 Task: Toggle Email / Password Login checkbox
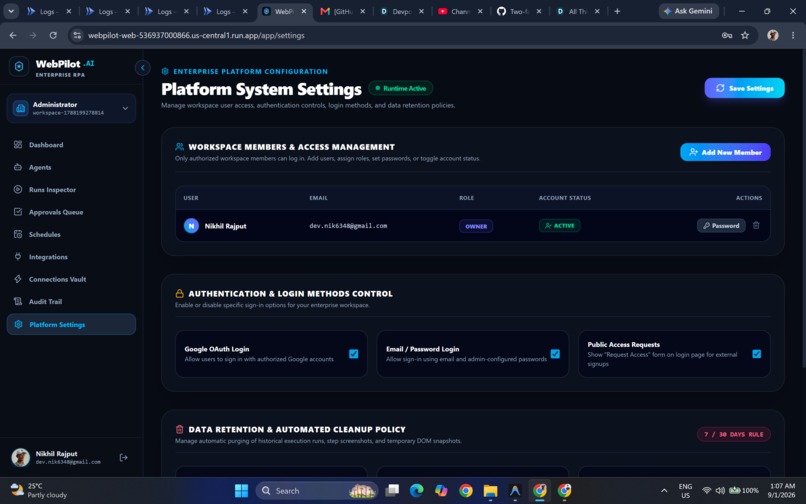[x=555, y=354]
